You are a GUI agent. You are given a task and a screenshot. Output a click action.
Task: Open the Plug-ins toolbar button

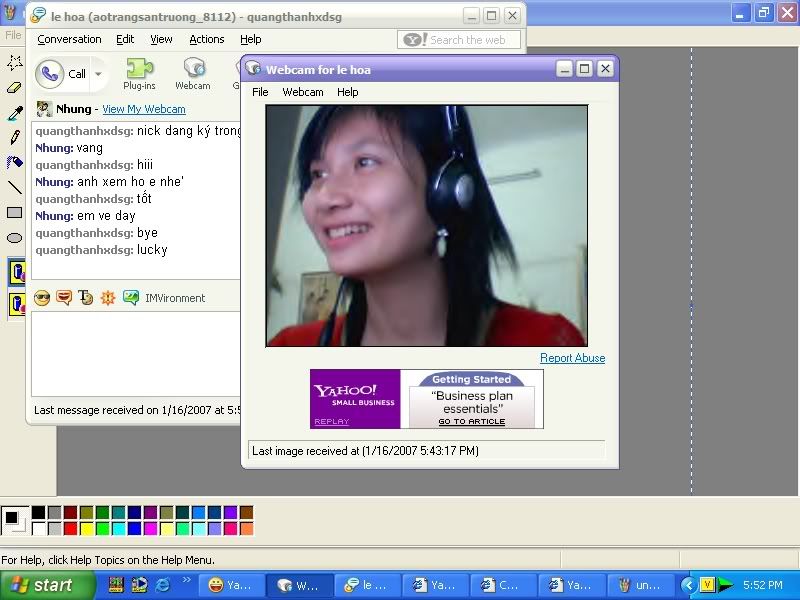(x=139, y=74)
